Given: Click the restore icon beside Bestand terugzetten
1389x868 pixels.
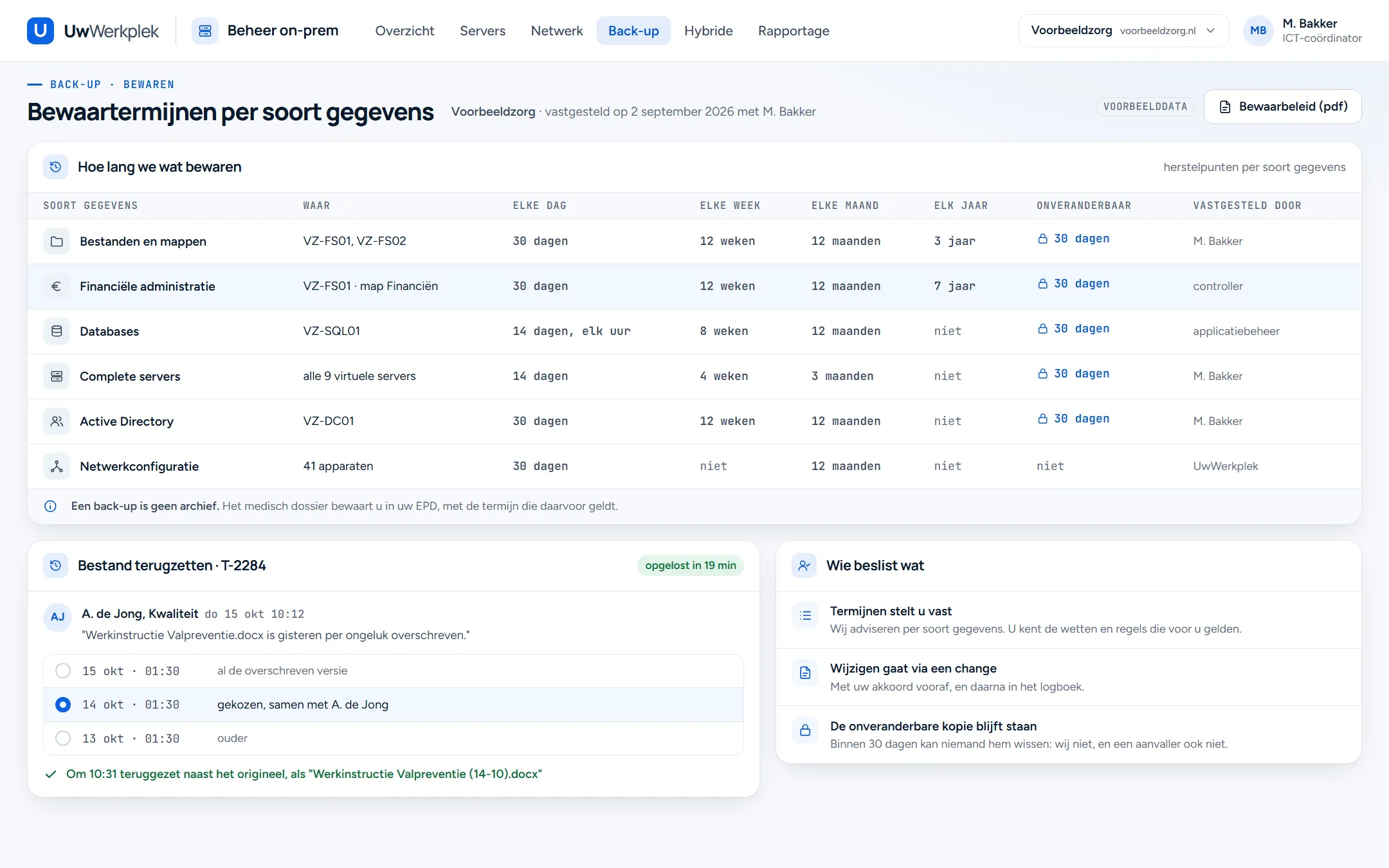Looking at the screenshot, I should tap(56, 565).
